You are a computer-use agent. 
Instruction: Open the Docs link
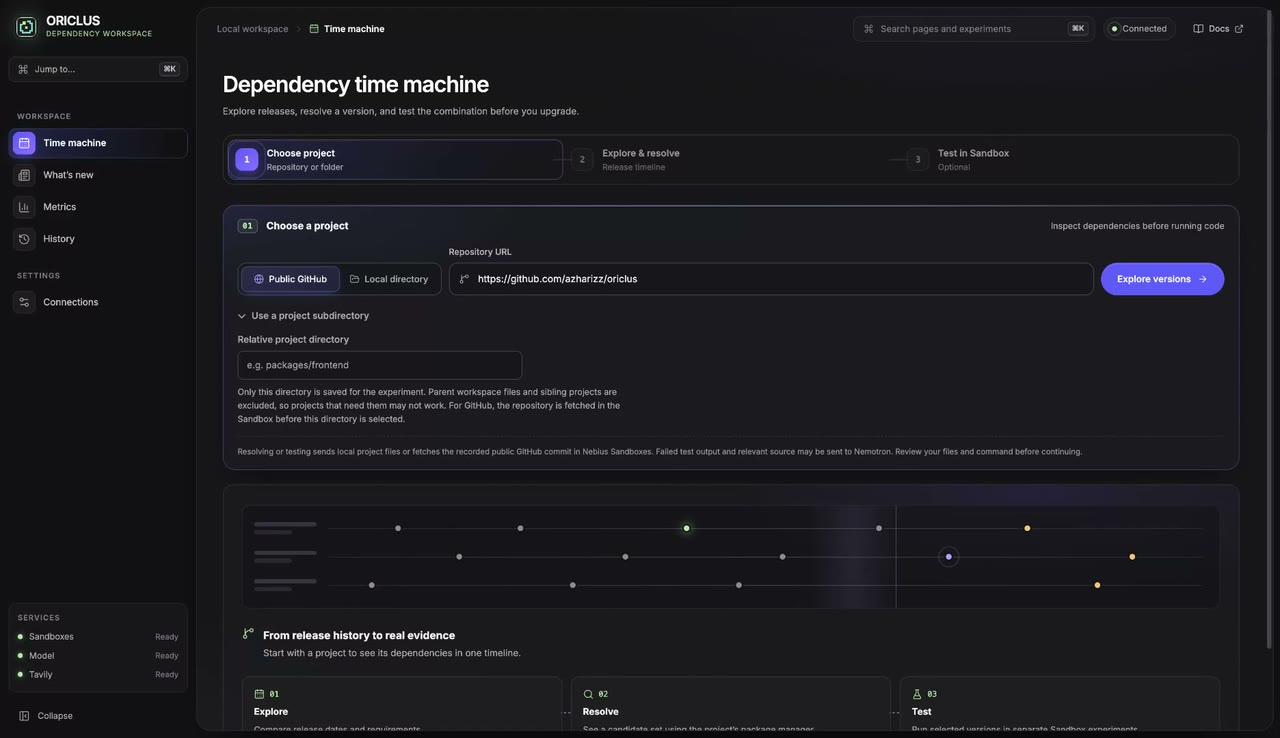coord(1218,29)
